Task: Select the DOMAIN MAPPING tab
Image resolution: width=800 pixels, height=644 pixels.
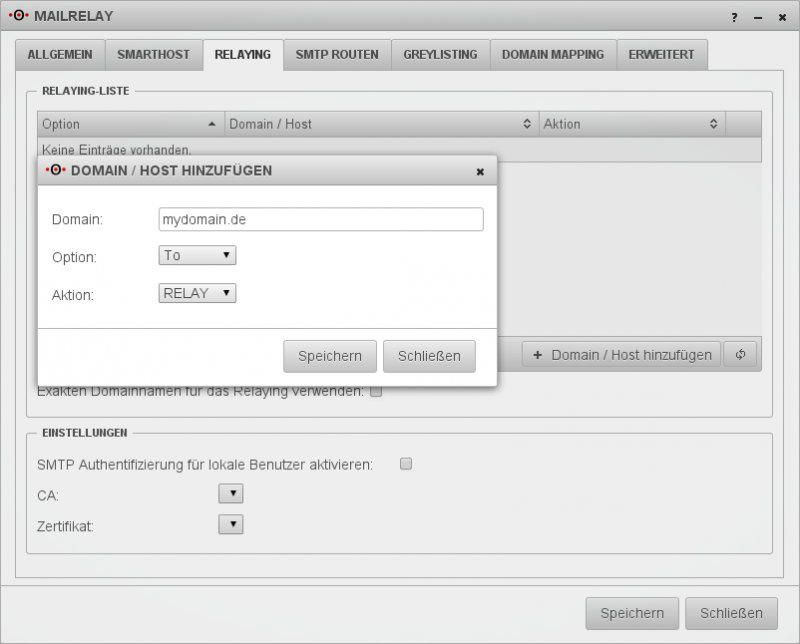Action: pyautogui.click(x=551, y=55)
